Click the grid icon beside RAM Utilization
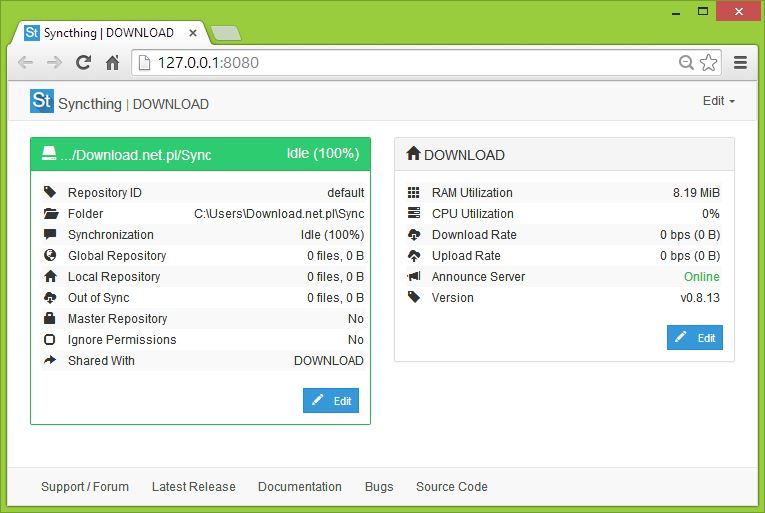 (x=413, y=192)
